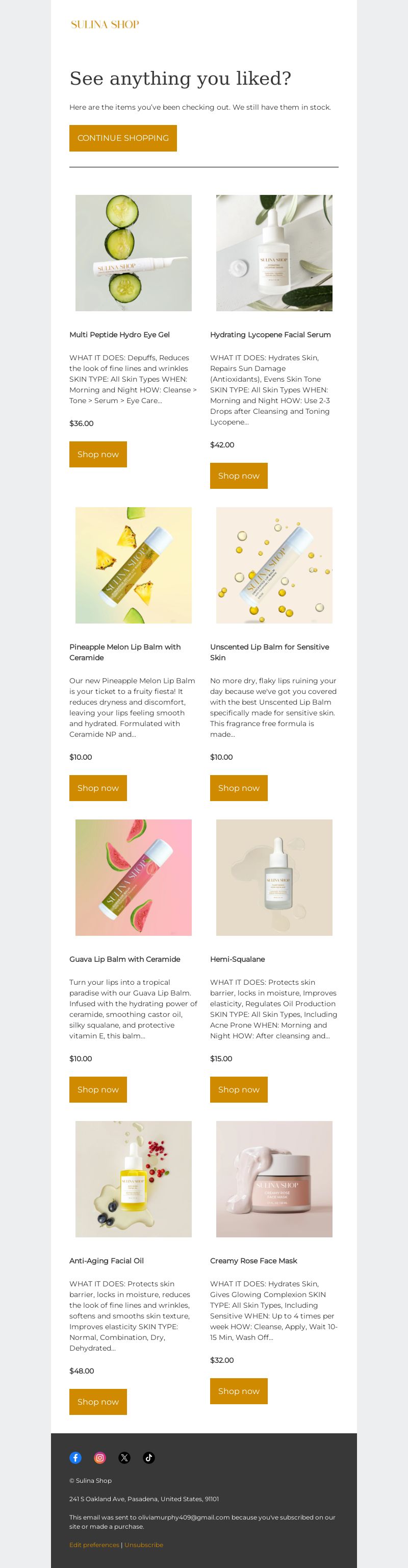Open the X (Twitter) social icon
The height and width of the screenshot is (1568, 408).
coord(124,1457)
